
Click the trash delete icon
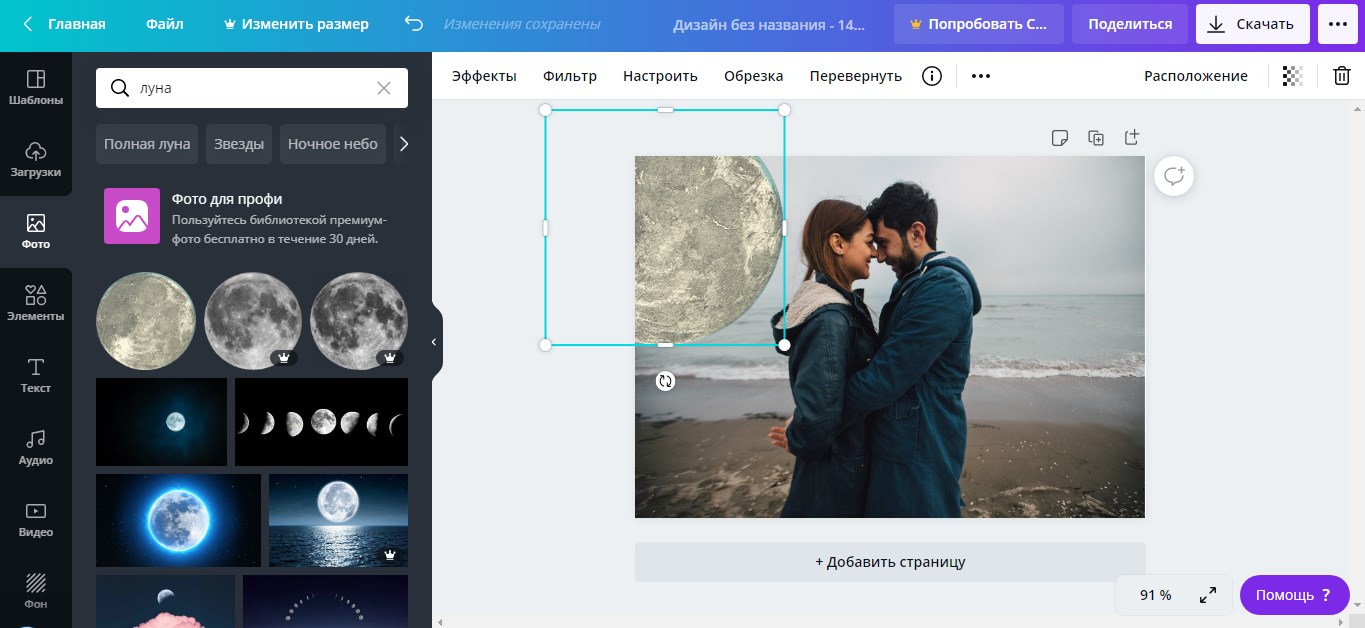point(1341,76)
